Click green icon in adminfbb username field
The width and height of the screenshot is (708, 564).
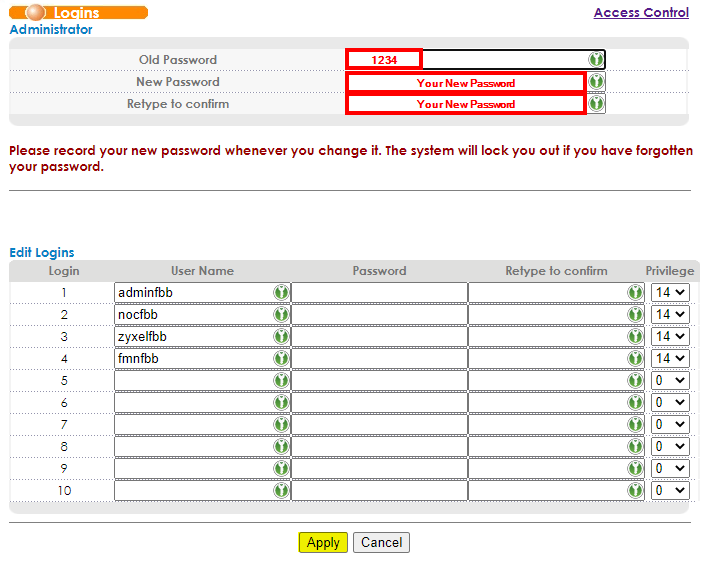281,292
